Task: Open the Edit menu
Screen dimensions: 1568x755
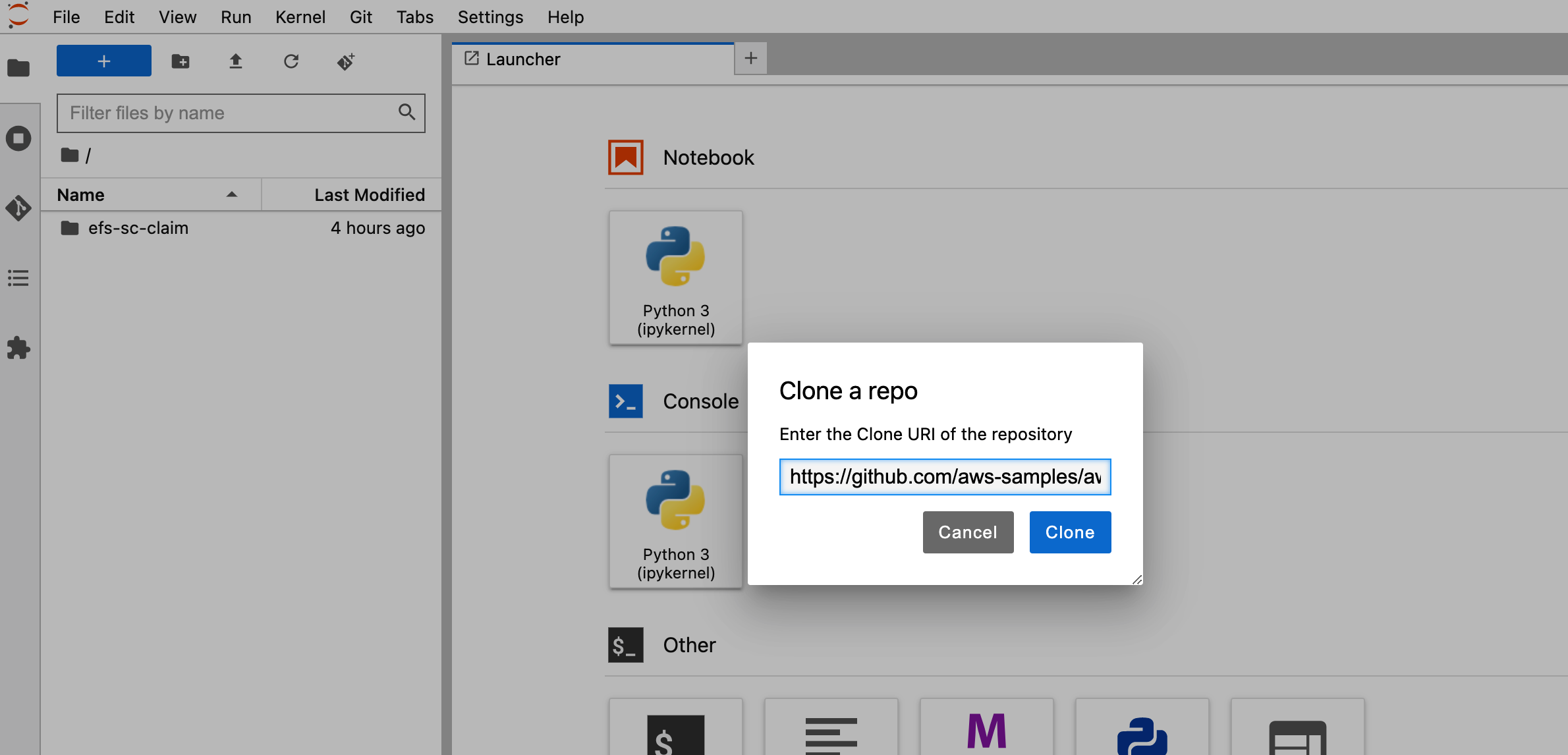Action: (x=119, y=16)
